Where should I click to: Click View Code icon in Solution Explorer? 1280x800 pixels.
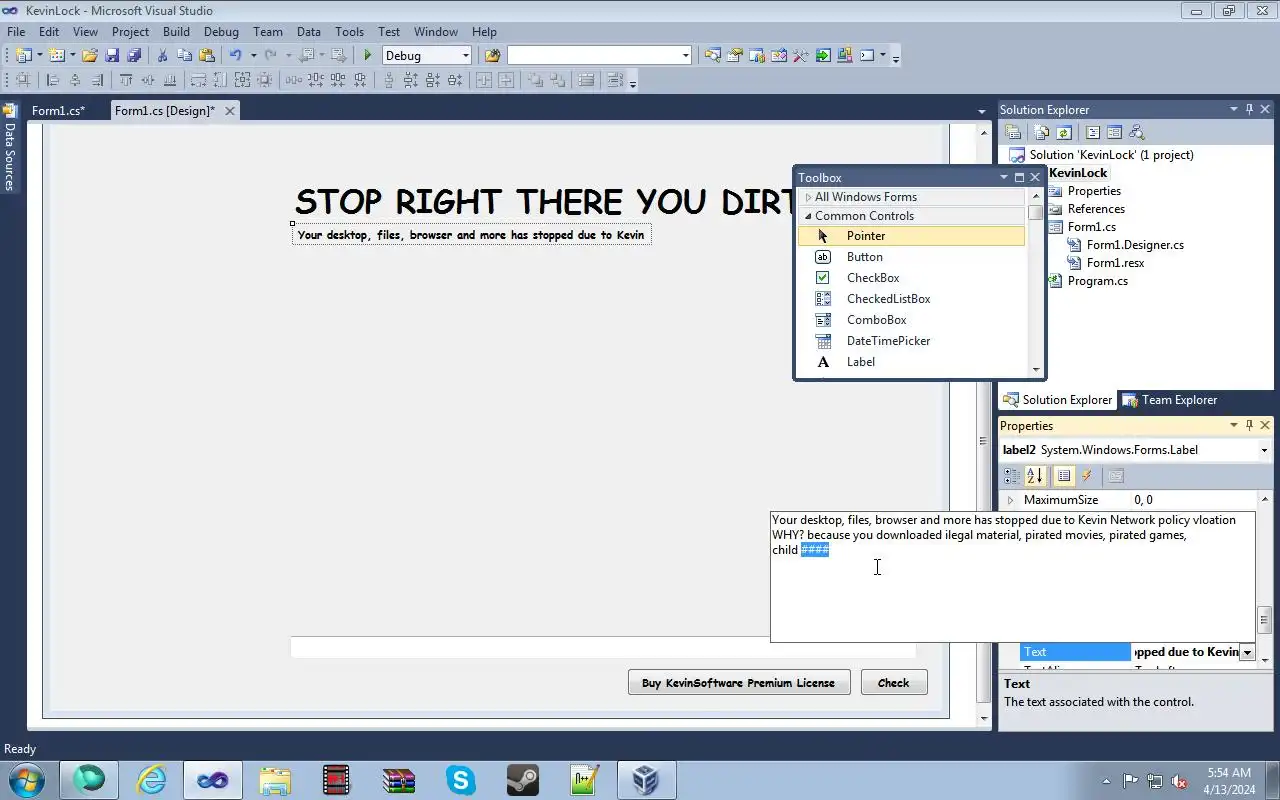[x=1093, y=132]
